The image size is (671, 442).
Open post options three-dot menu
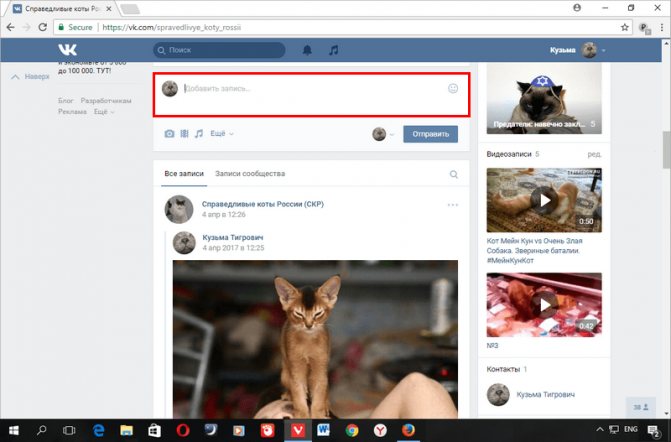(x=452, y=204)
